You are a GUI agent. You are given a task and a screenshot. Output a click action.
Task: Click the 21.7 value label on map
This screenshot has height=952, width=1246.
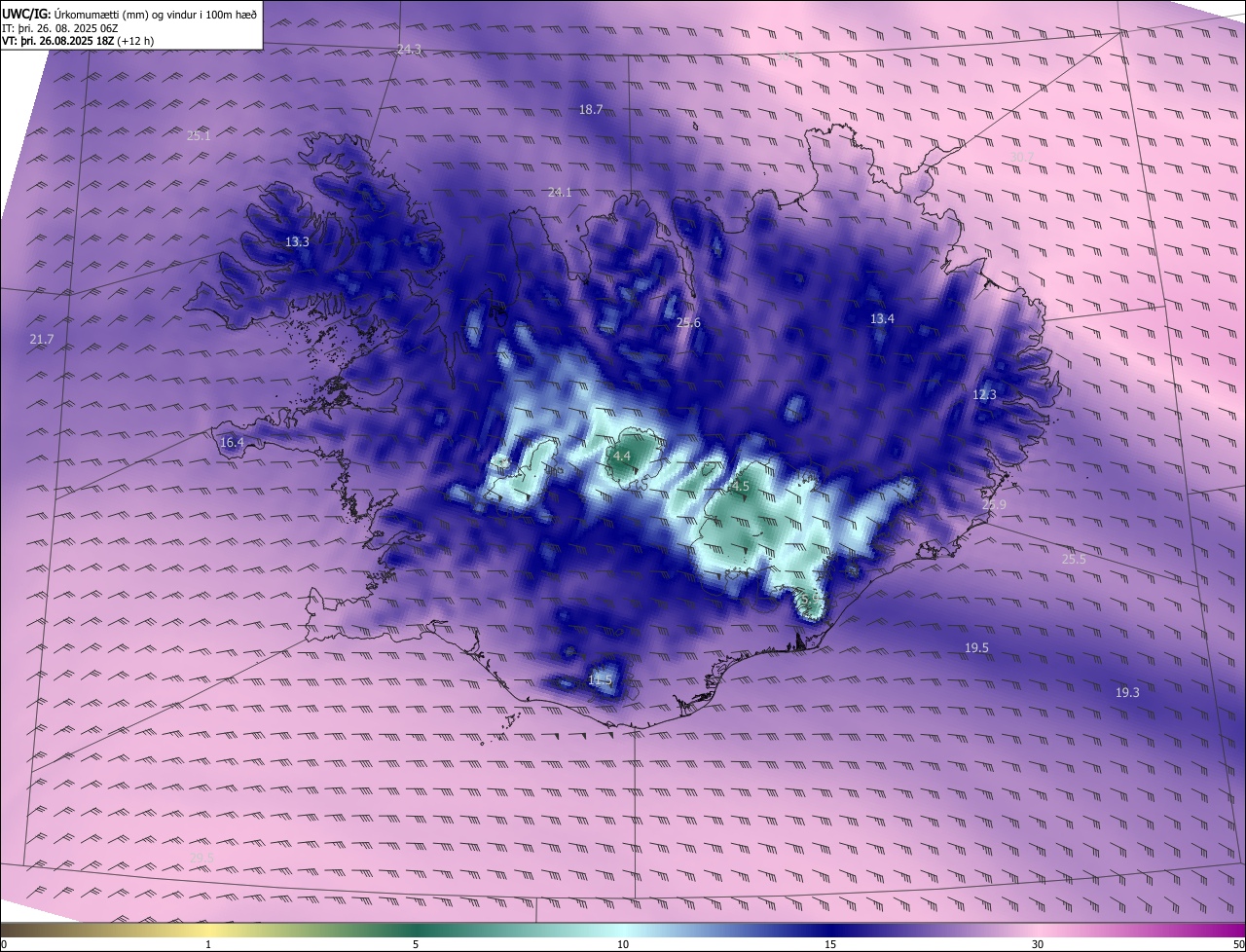pos(42,340)
